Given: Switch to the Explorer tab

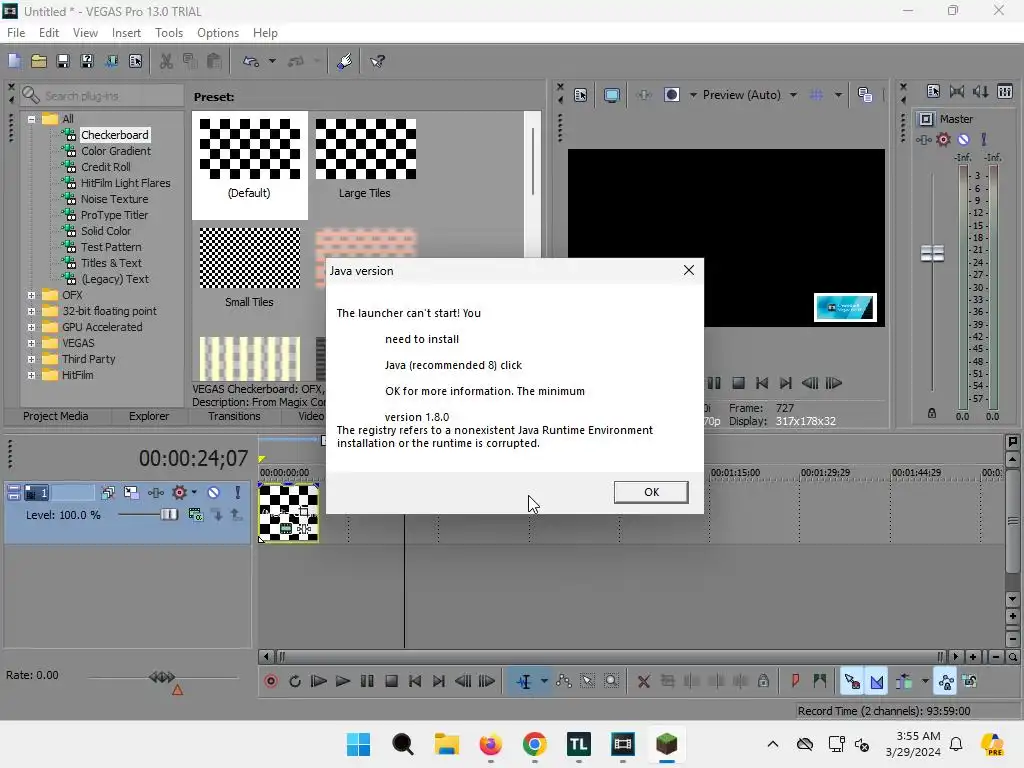Looking at the screenshot, I should point(149,416).
